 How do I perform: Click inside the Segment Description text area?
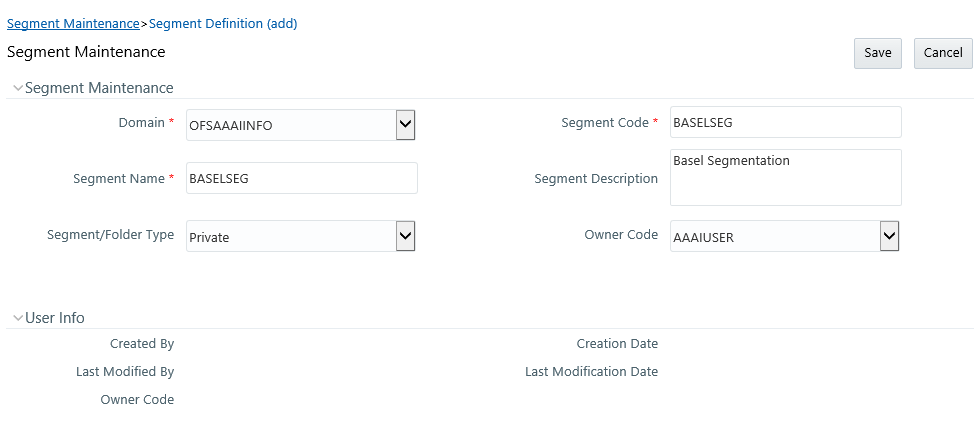[785, 178]
